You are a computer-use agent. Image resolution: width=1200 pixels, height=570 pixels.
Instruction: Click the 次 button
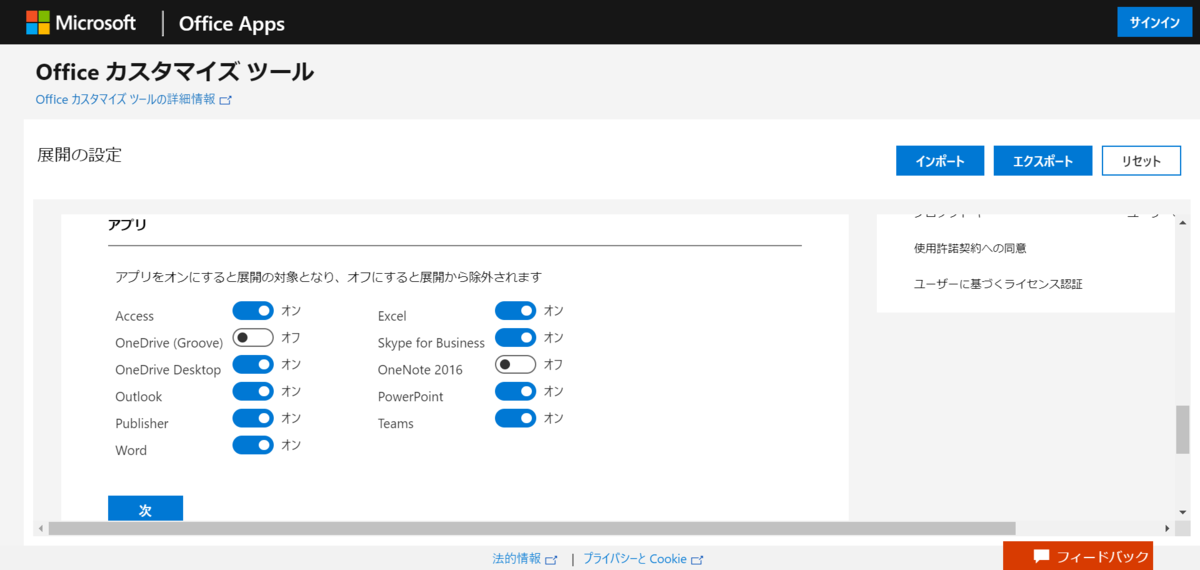145,508
